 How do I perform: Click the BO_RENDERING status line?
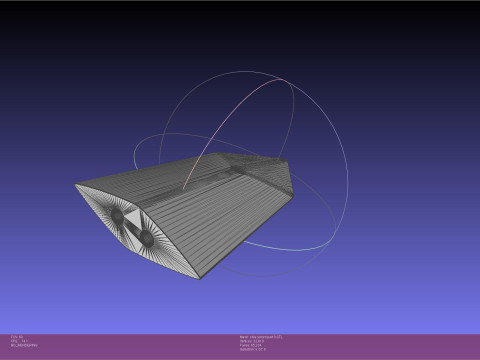tap(24, 345)
